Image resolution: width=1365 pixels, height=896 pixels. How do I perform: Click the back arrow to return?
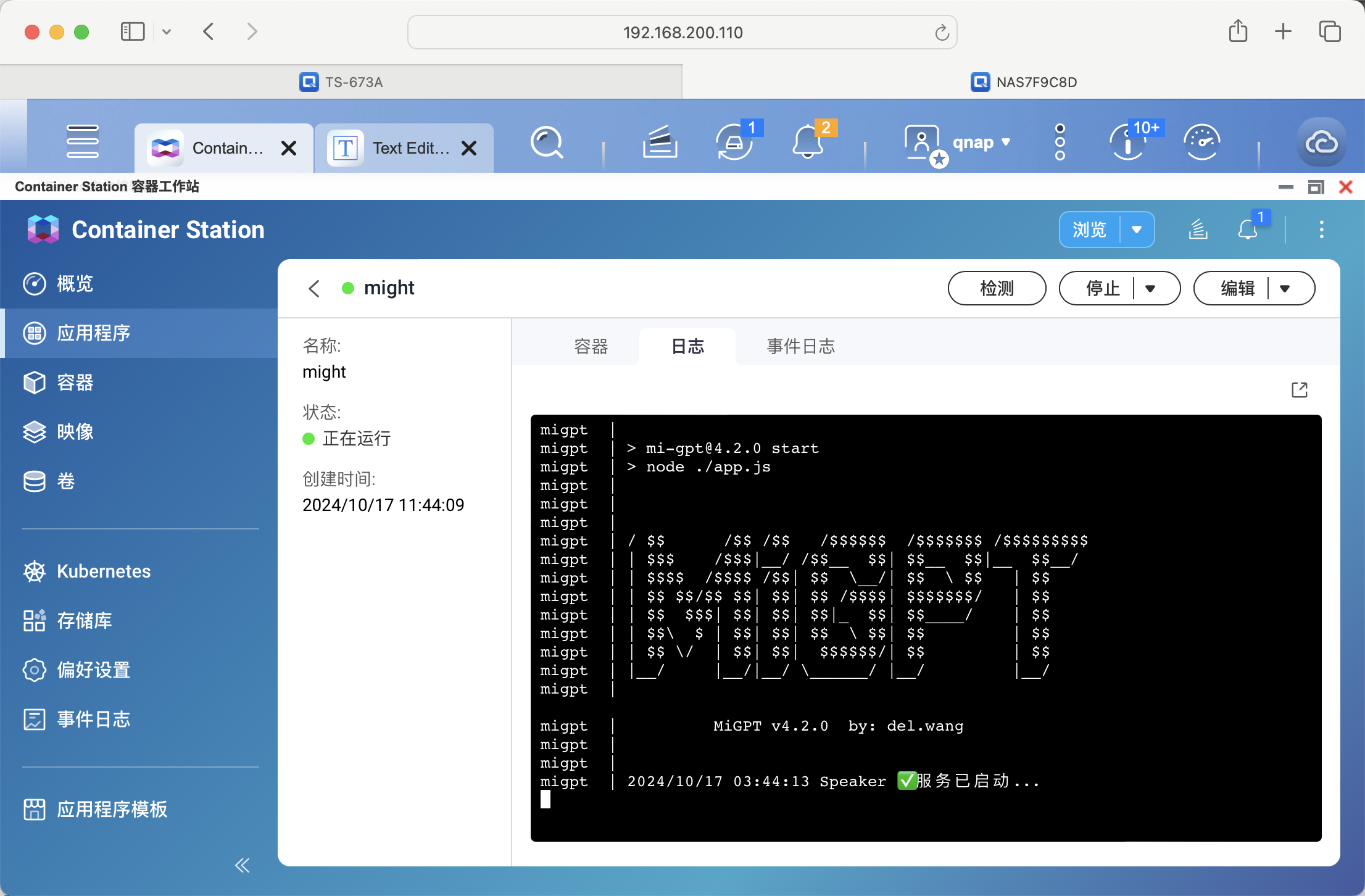tap(315, 289)
